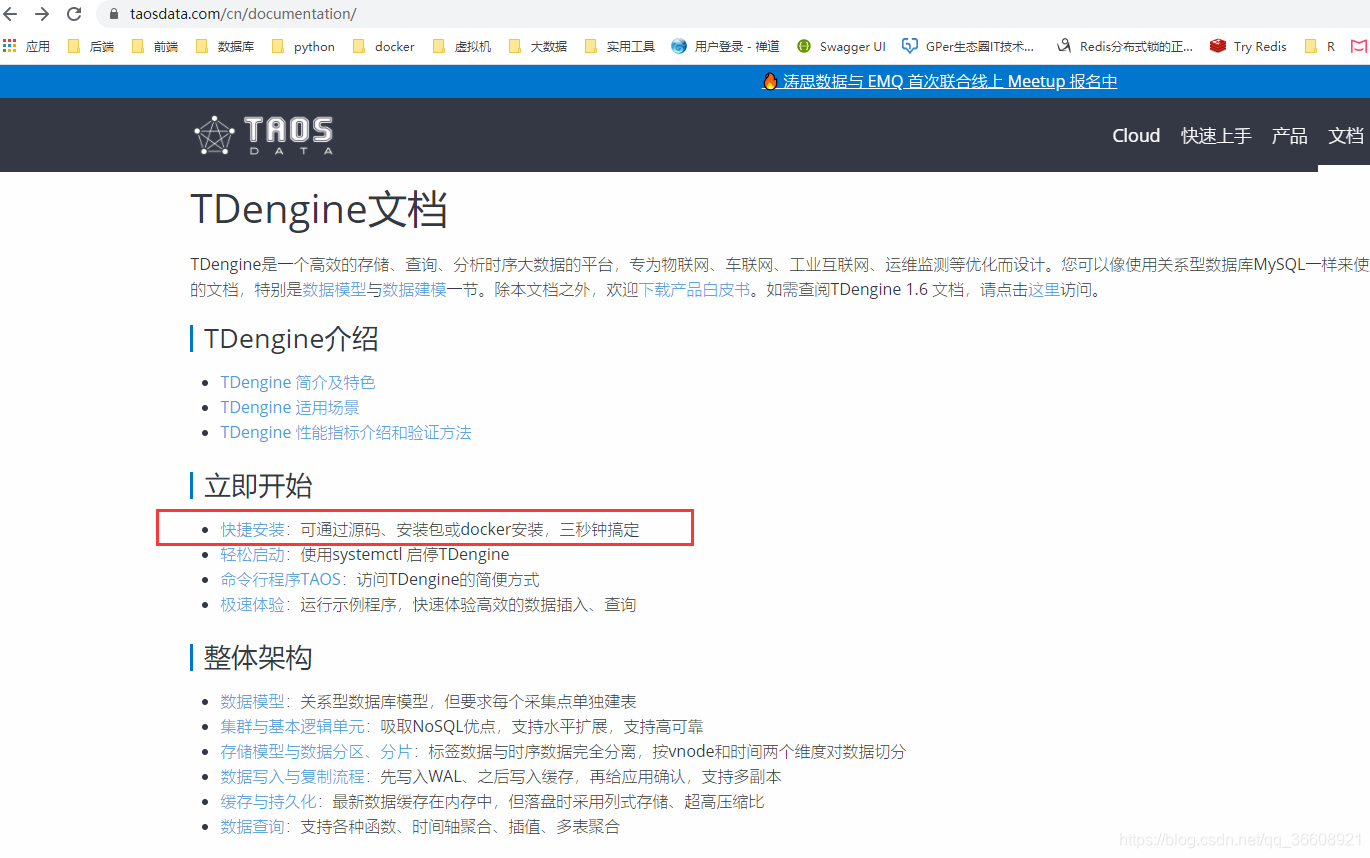The width and height of the screenshot is (1370, 858).
Task: Click the browser forward arrow
Action: [x=44, y=15]
